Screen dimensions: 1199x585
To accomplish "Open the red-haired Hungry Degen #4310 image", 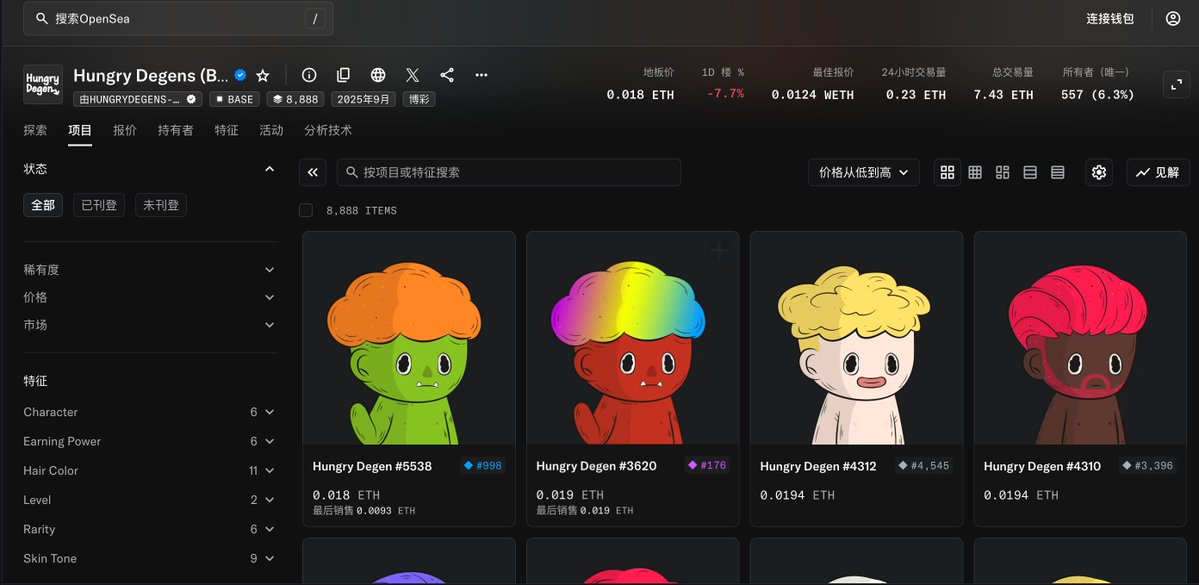I will pos(1080,338).
